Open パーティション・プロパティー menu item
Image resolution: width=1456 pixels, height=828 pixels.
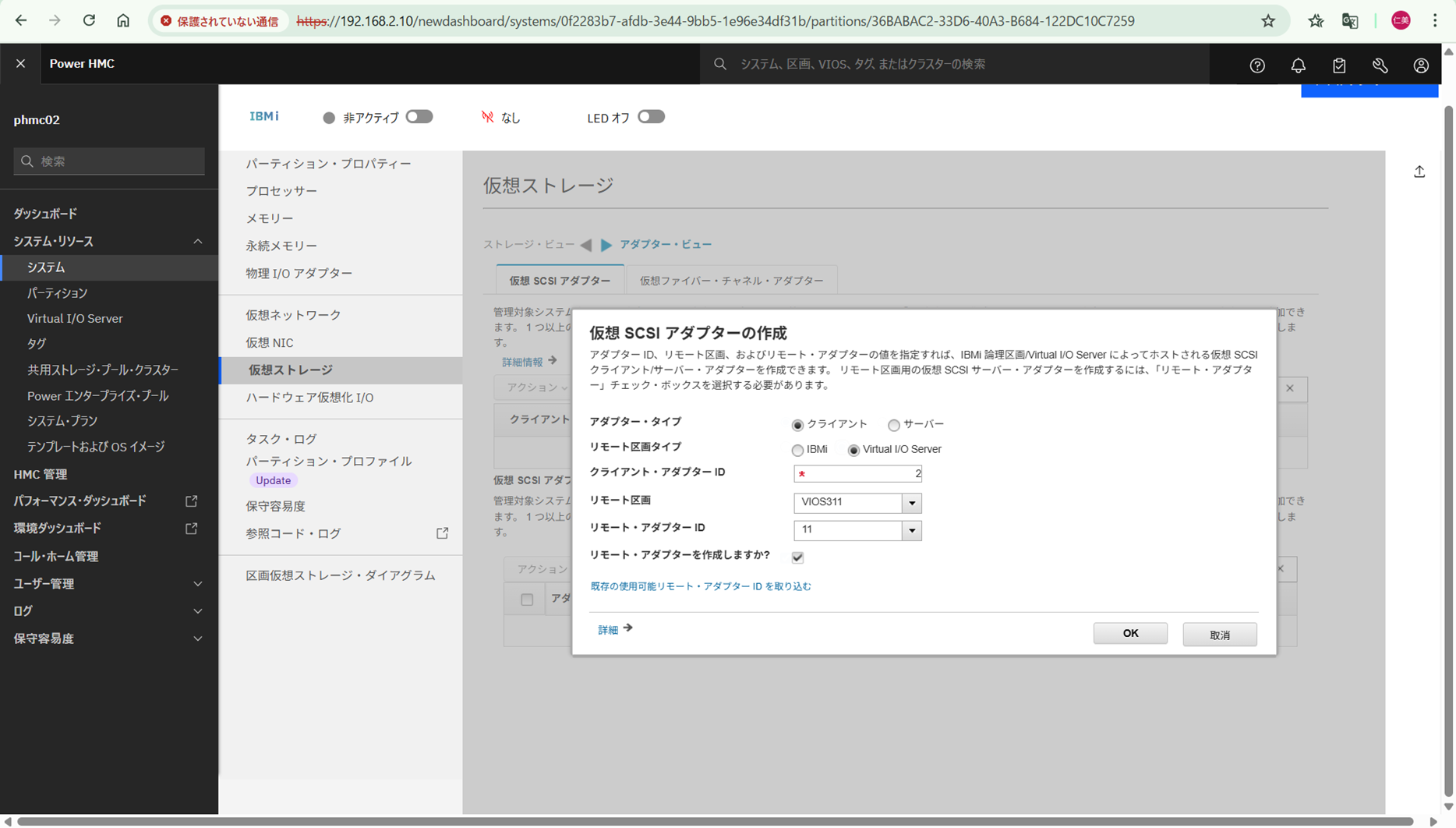click(x=328, y=164)
